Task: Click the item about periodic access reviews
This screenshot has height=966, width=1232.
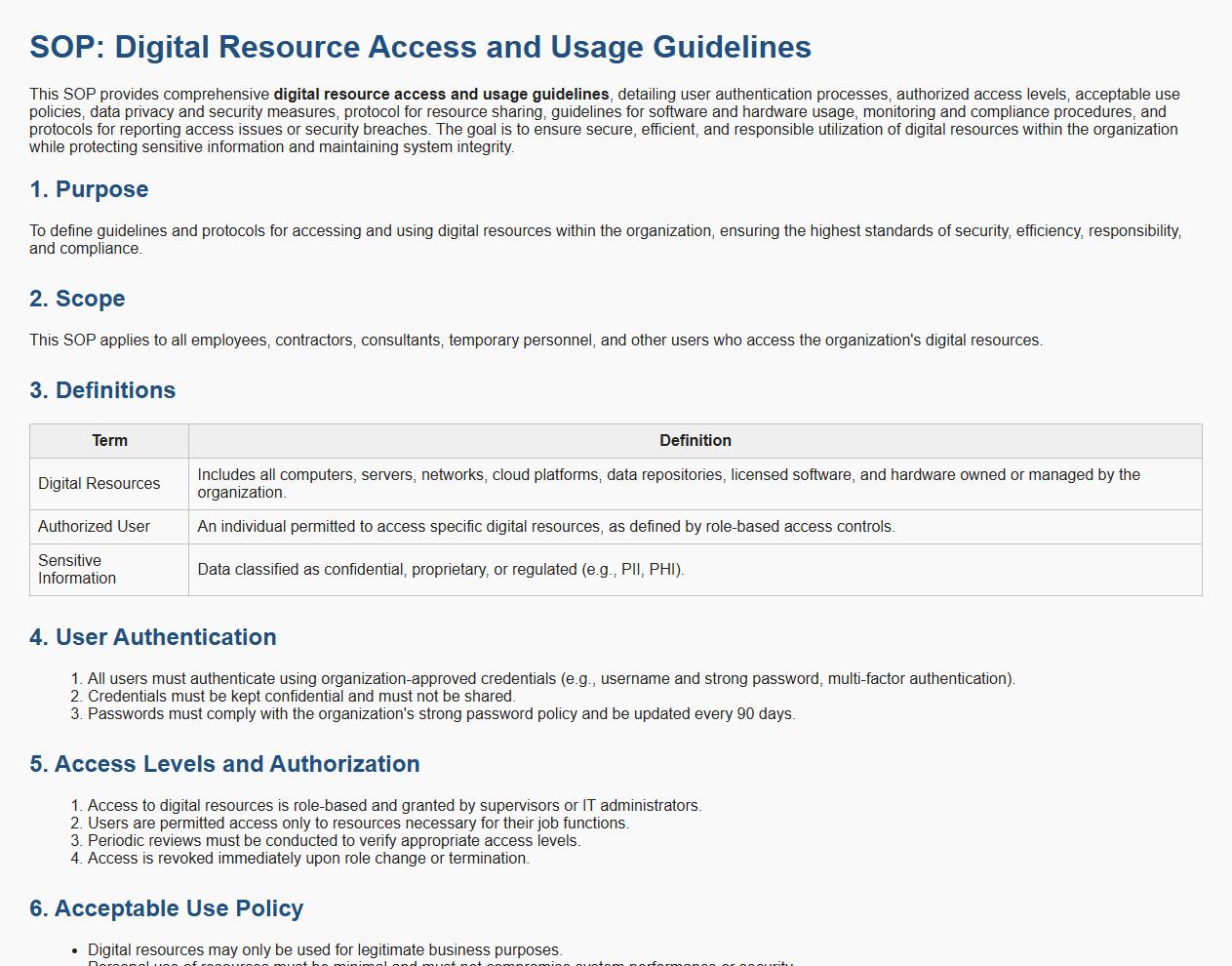Action: (x=334, y=841)
